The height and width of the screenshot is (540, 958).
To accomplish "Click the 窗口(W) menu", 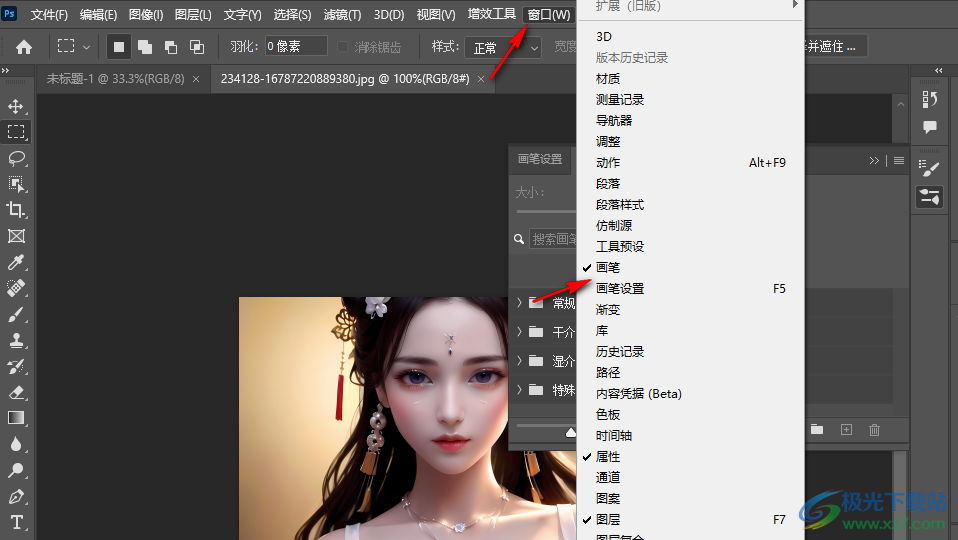I will (x=549, y=15).
